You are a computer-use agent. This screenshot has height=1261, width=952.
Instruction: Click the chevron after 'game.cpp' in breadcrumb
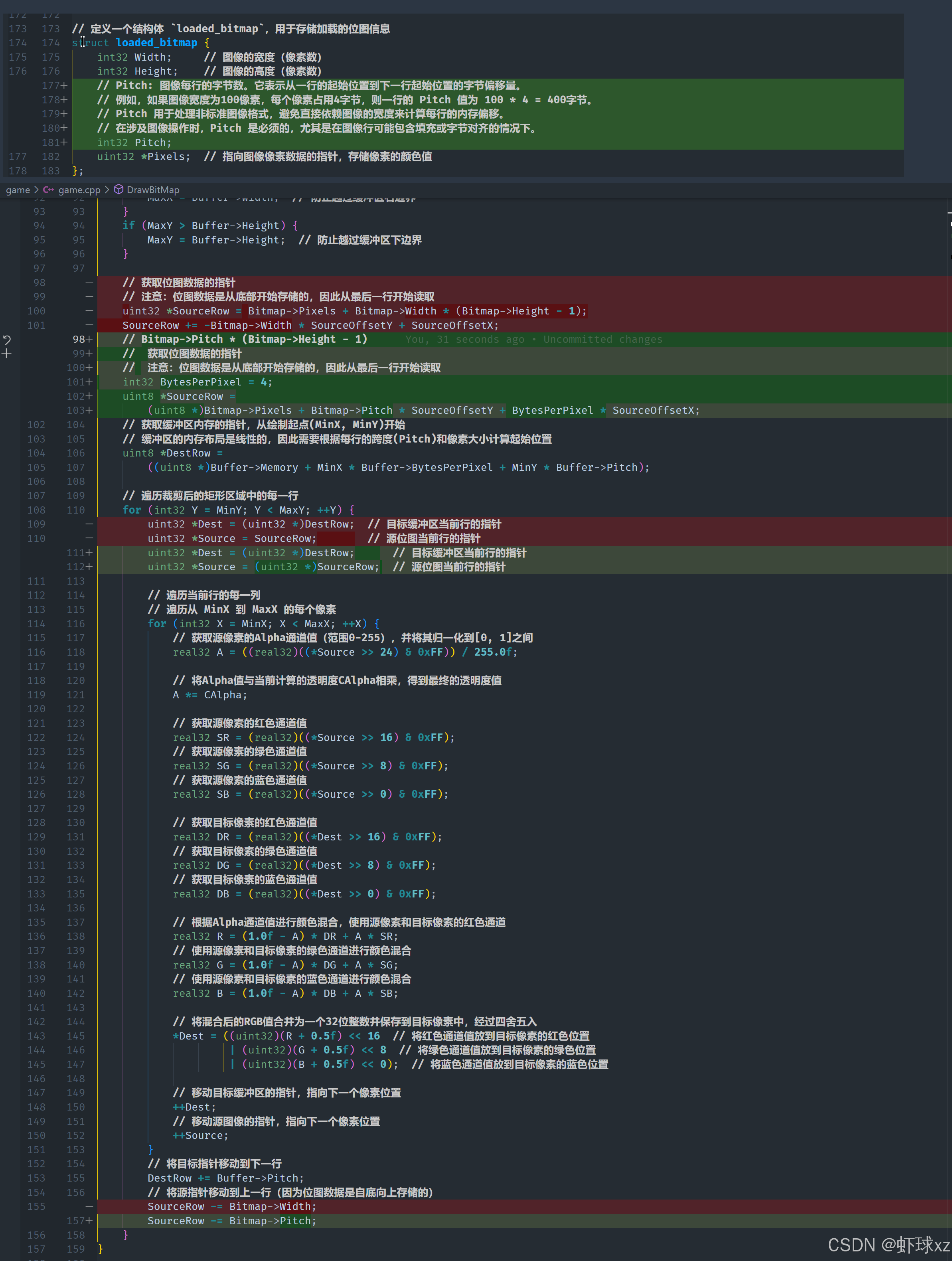pos(107,190)
